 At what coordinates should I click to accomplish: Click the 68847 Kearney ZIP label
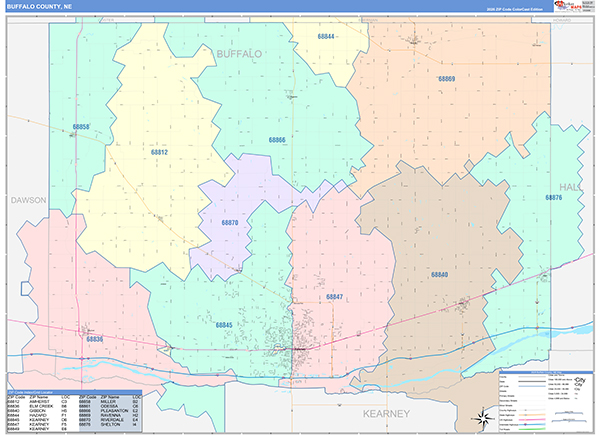coord(334,297)
